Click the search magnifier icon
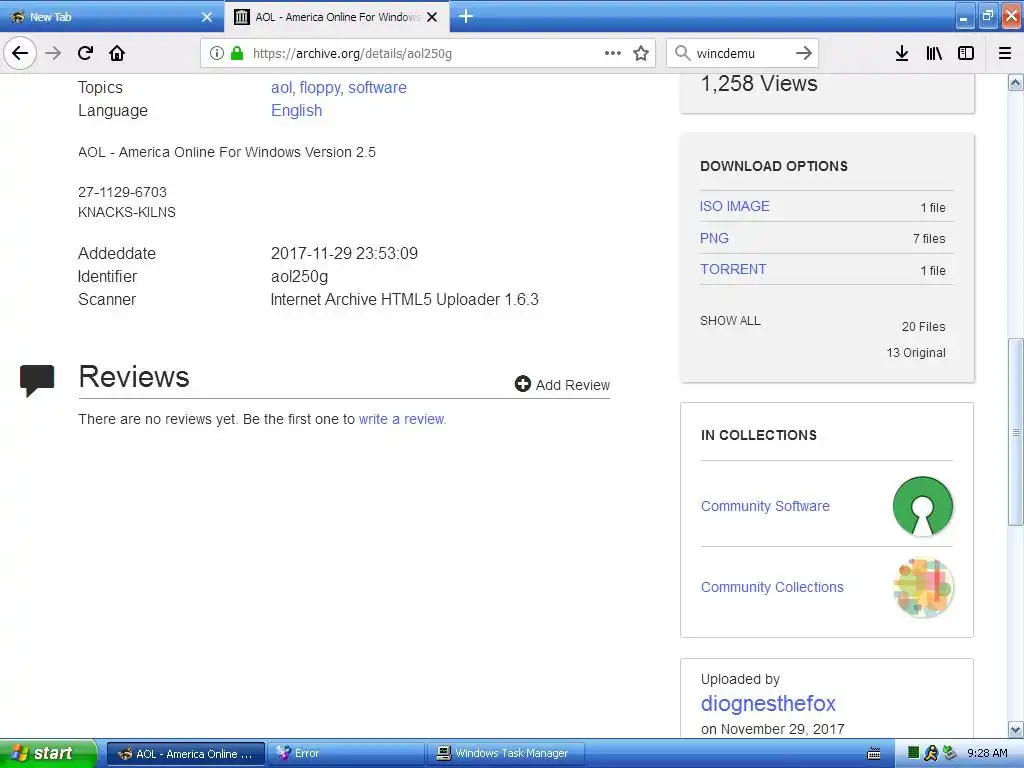1024x768 pixels. 682,53
